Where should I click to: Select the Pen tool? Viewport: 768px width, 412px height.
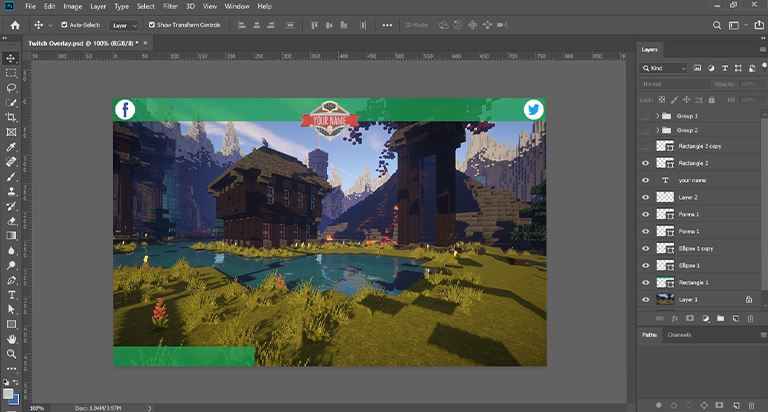click(x=10, y=280)
